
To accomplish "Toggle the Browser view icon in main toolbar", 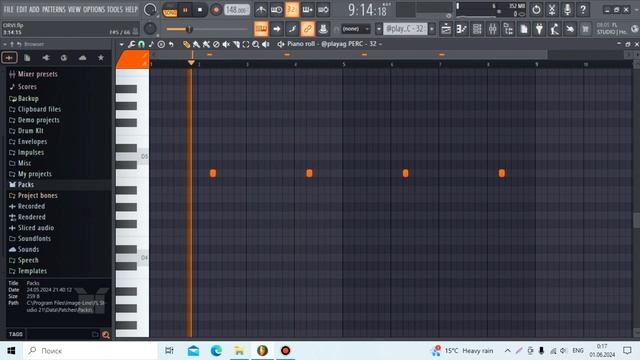I will [x=508, y=29].
